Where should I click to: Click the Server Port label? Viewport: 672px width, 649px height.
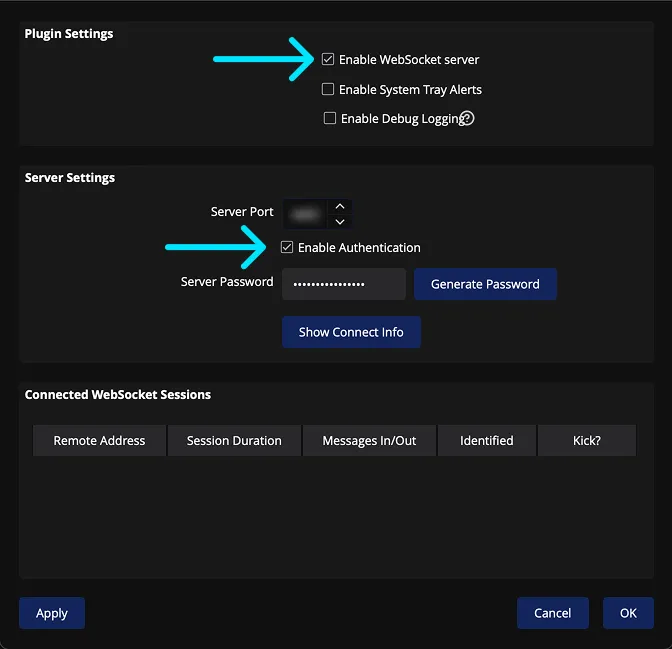point(242,211)
